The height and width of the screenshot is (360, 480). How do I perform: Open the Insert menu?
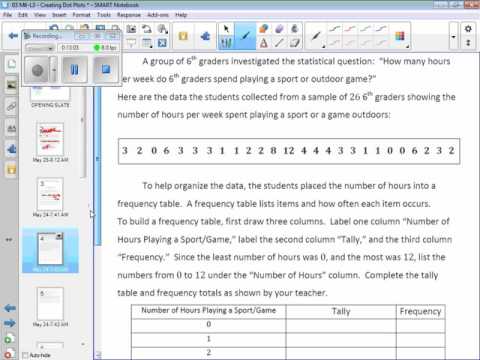[x=59, y=15]
